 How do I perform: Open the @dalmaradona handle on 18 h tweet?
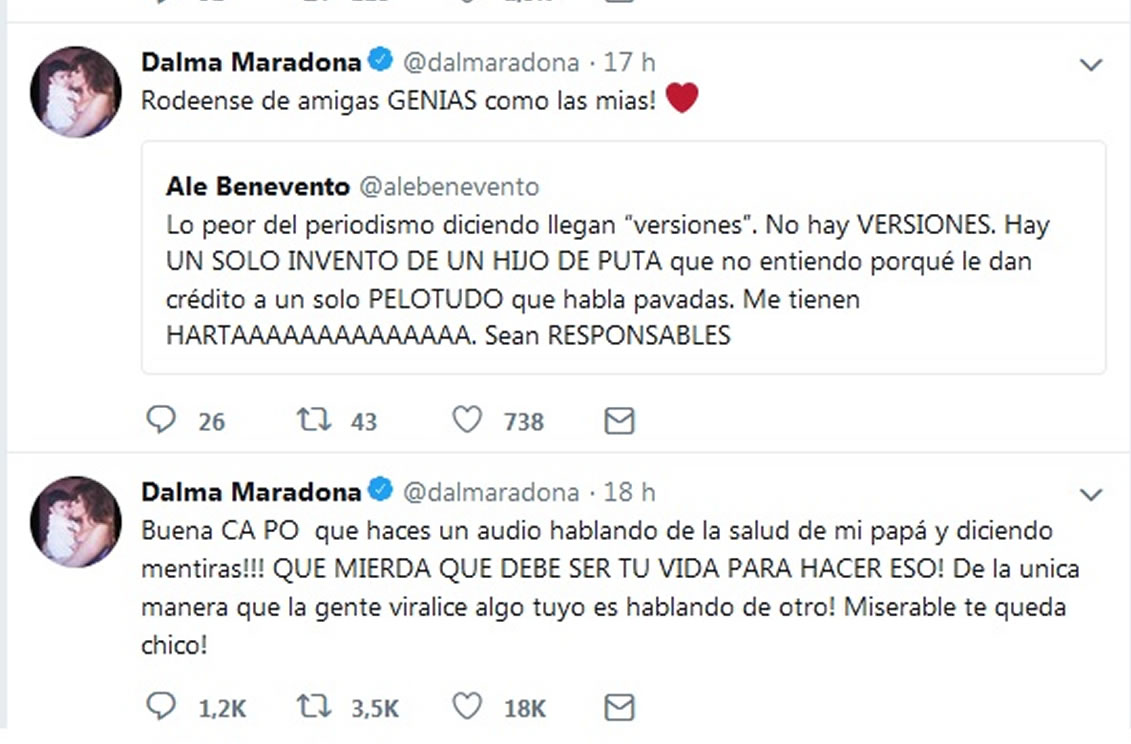[x=490, y=492]
